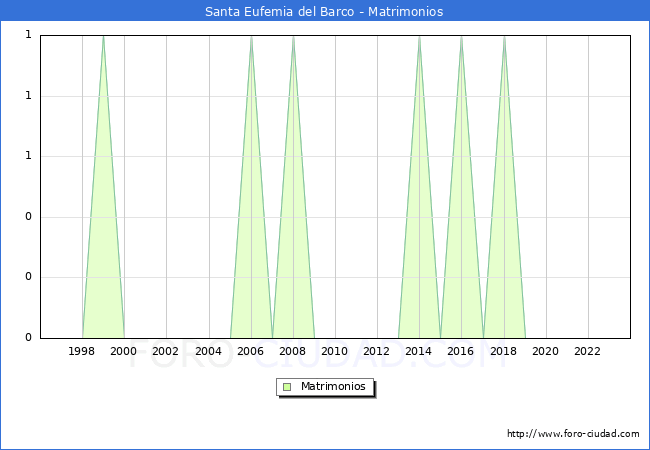Select the tip of the 2008 peak
This screenshot has height=450, width=650.
pos(293,37)
